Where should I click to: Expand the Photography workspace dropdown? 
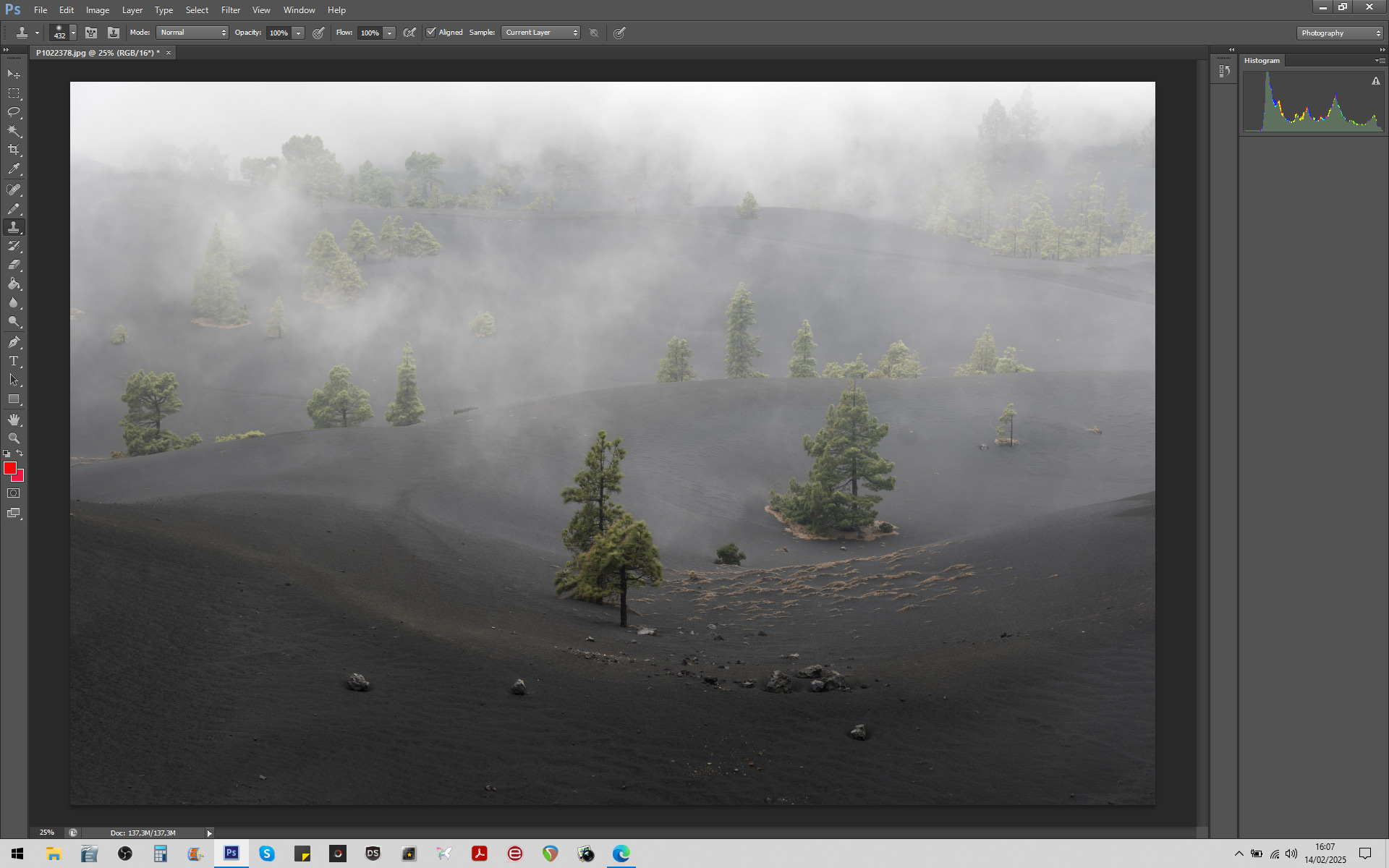coord(1339,33)
